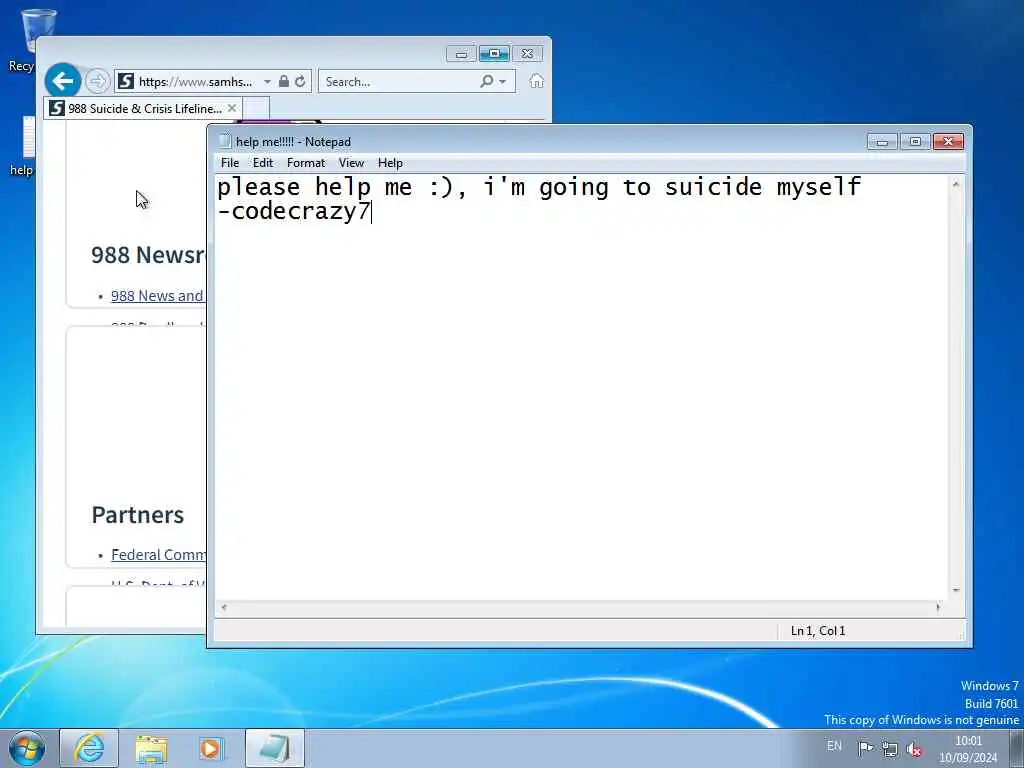Click the Notepad title bar icon
This screenshot has width=1024, height=768.
225,141
